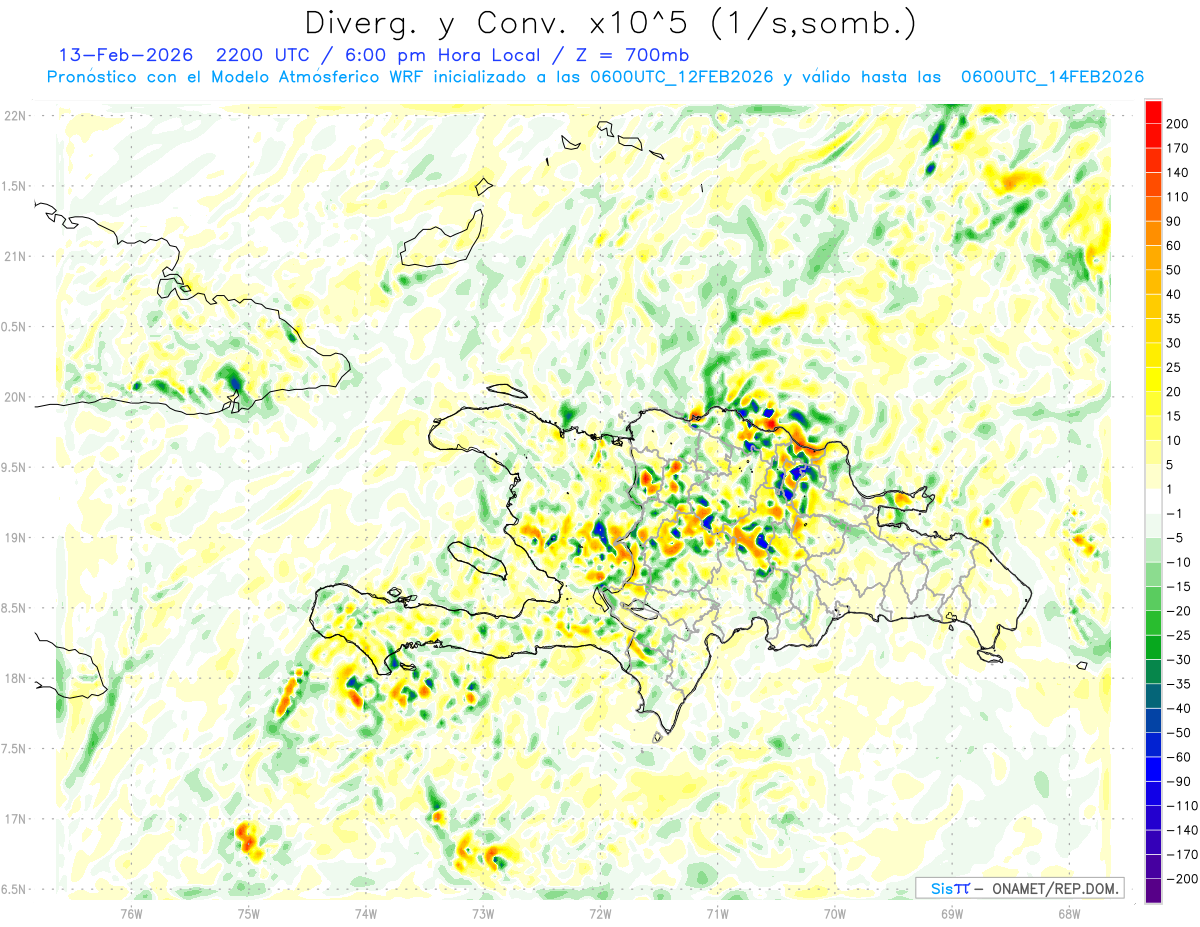Click the positive 90 color scale label
1200x927 pixels.
(x=1174, y=221)
